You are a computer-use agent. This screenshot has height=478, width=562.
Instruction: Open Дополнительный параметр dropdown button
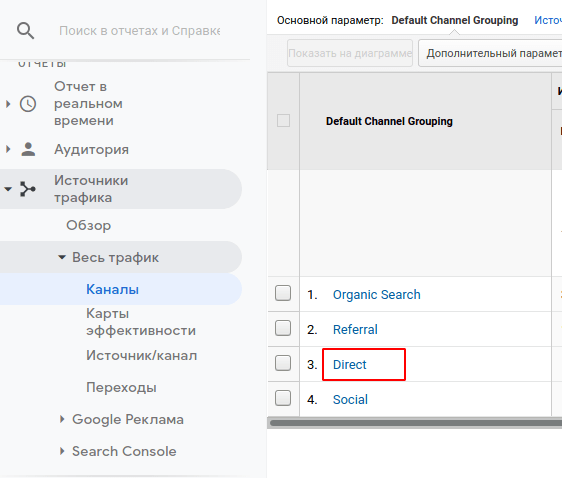pos(490,53)
